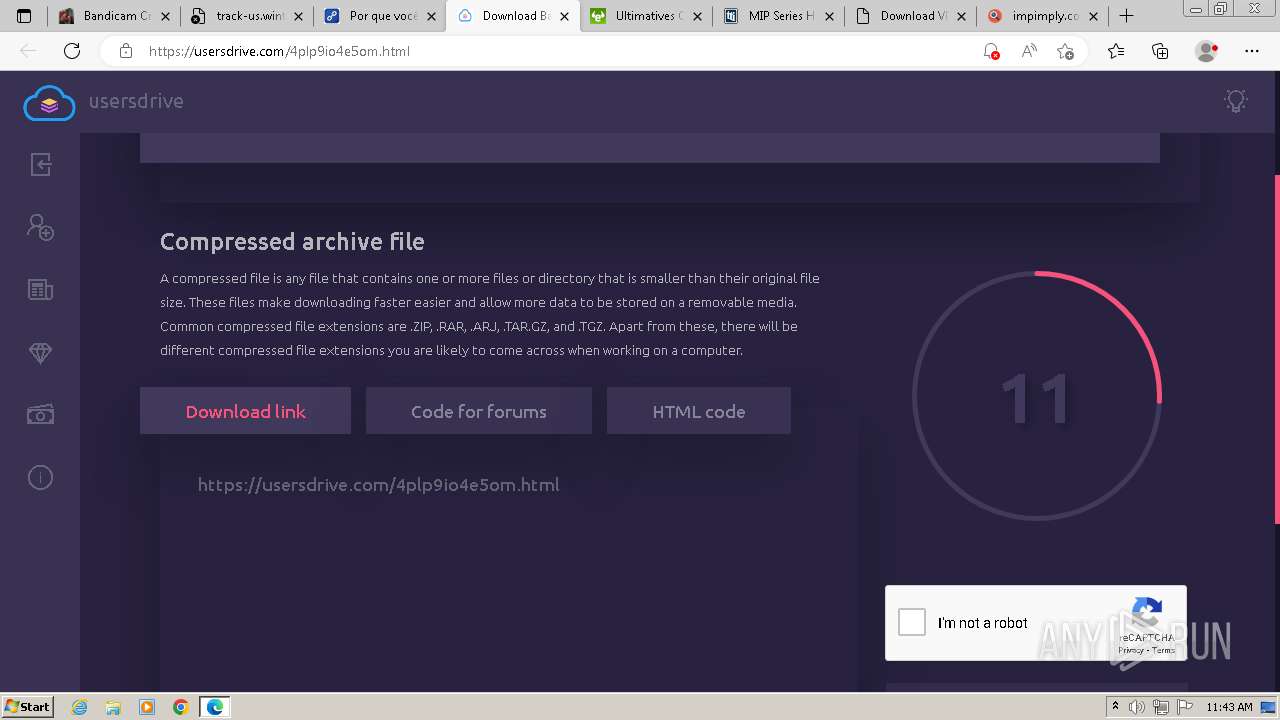The width and height of the screenshot is (1280, 720).
Task: Switch to the Ultimatives tab
Action: [x=646, y=16]
